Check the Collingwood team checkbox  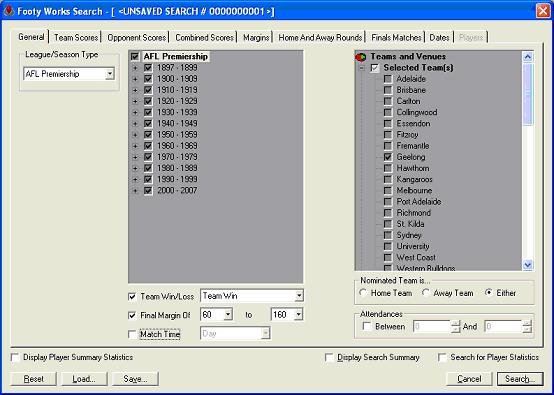click(x=388, y=112)
